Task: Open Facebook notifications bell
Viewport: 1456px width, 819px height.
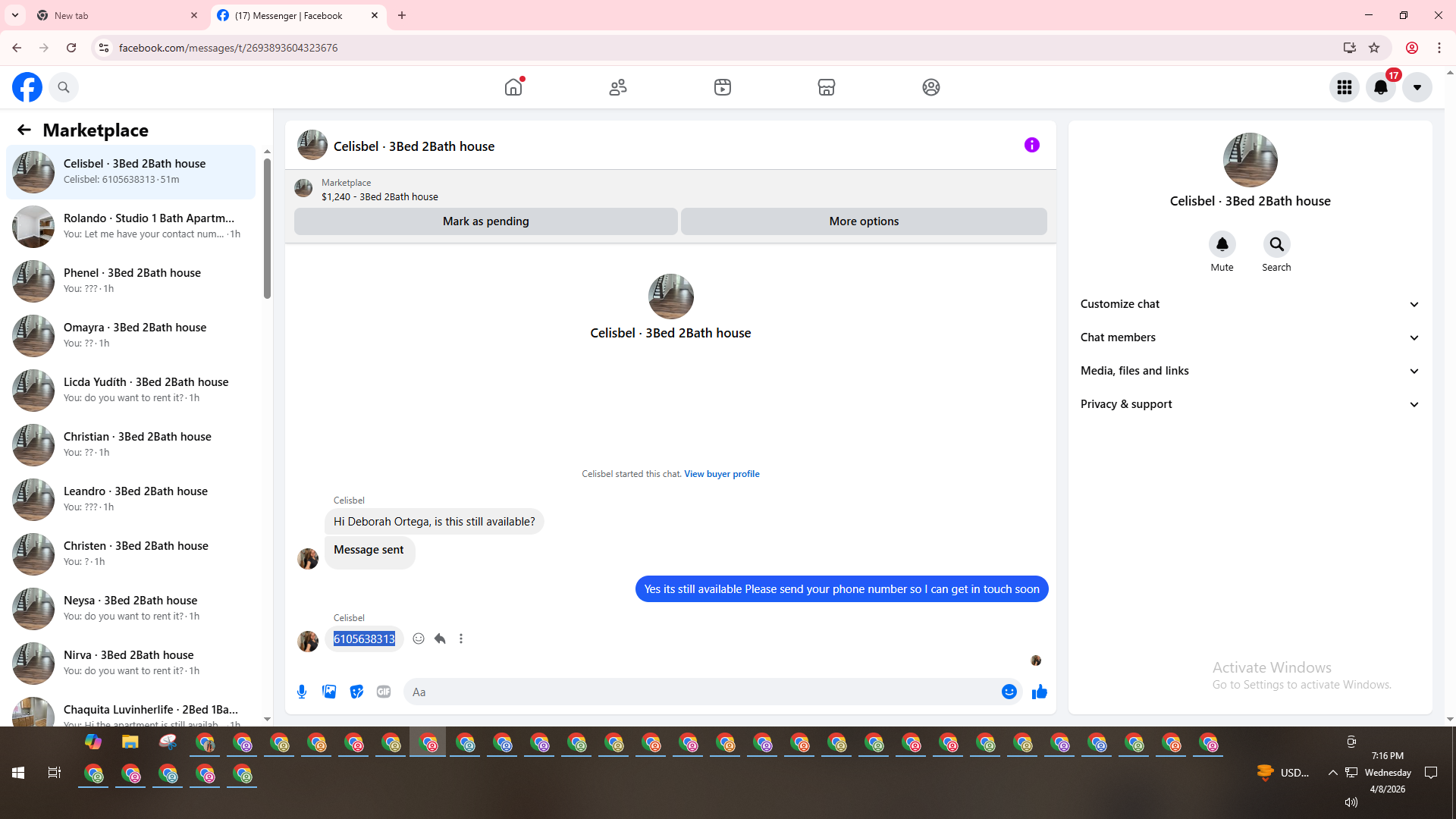Action: 1380,87
